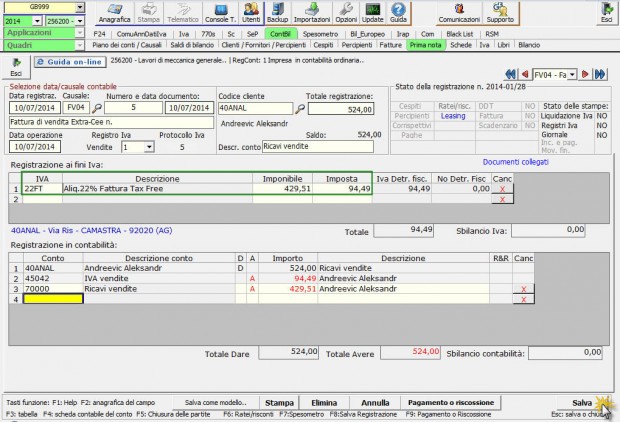620x422 pixels.
Task: Switch to the F24 tab
Action: coord(99,34)
